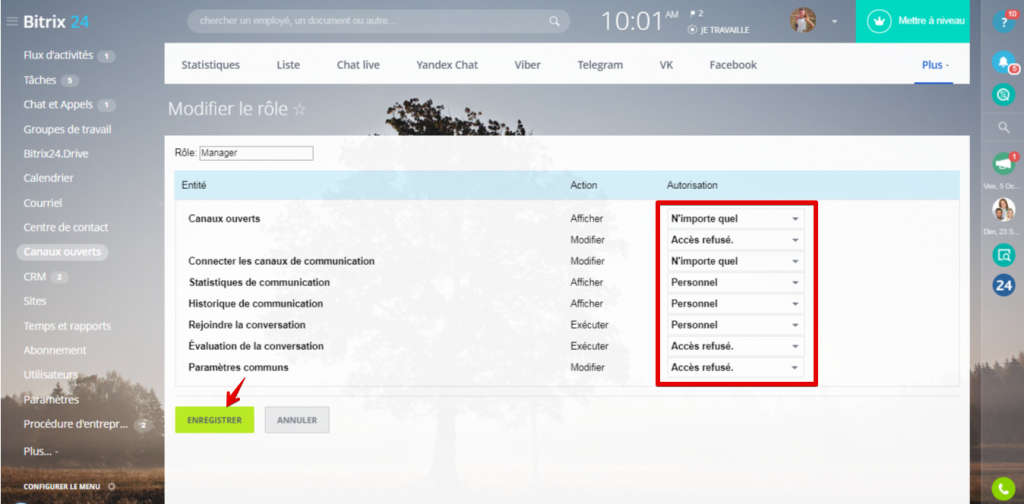Open CRM in sidebar

point(35,277)
